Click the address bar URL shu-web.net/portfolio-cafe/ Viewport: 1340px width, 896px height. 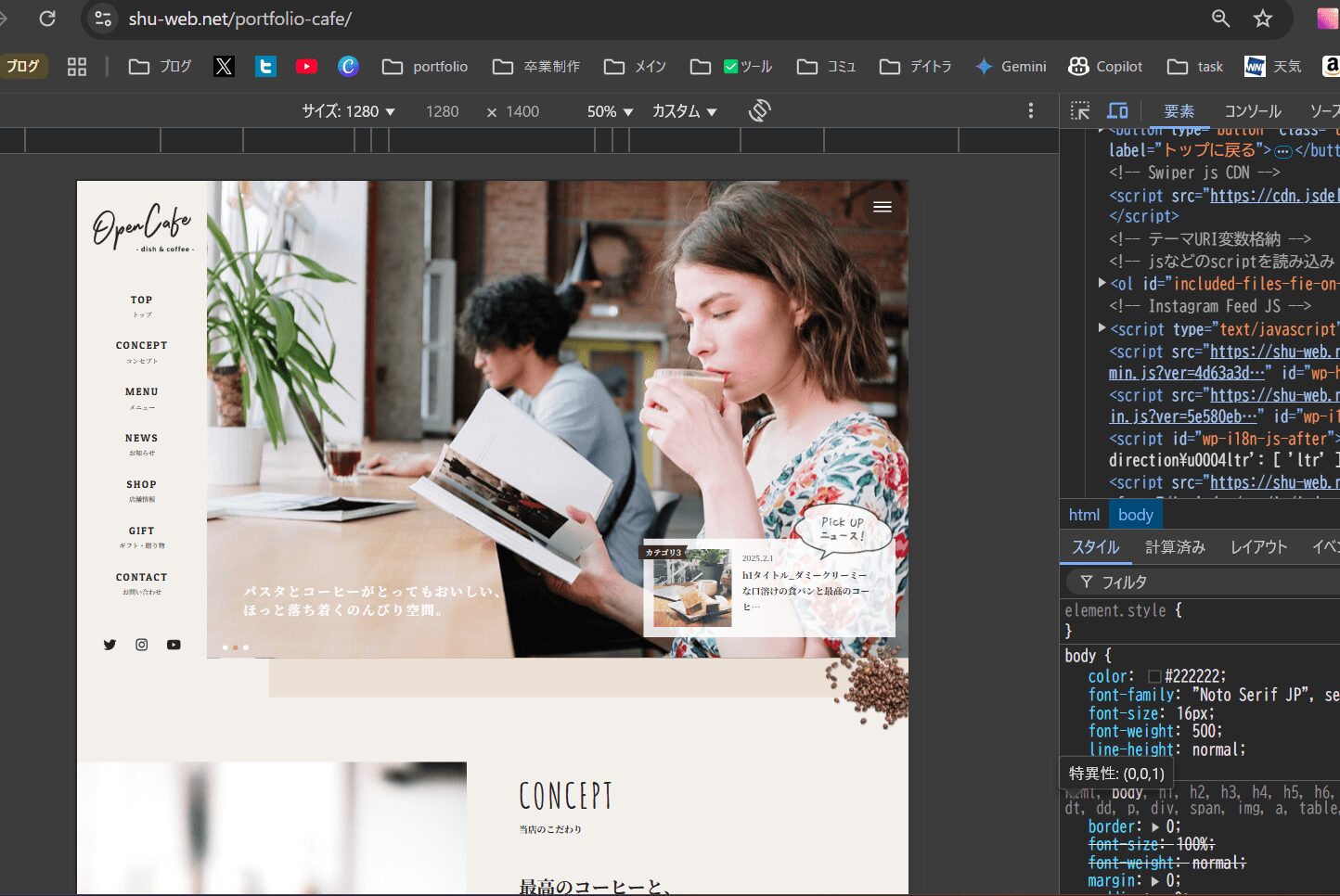pos(239,19)
